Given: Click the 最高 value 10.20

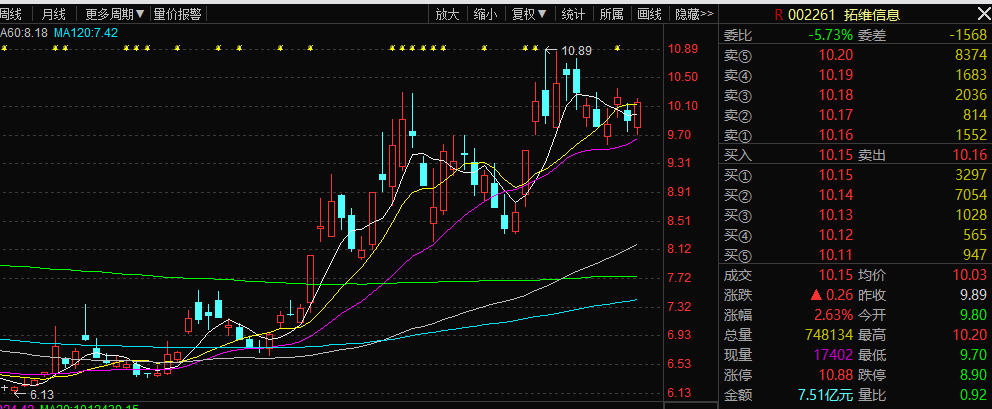Looking at the screenshot, I should [970, 334].
